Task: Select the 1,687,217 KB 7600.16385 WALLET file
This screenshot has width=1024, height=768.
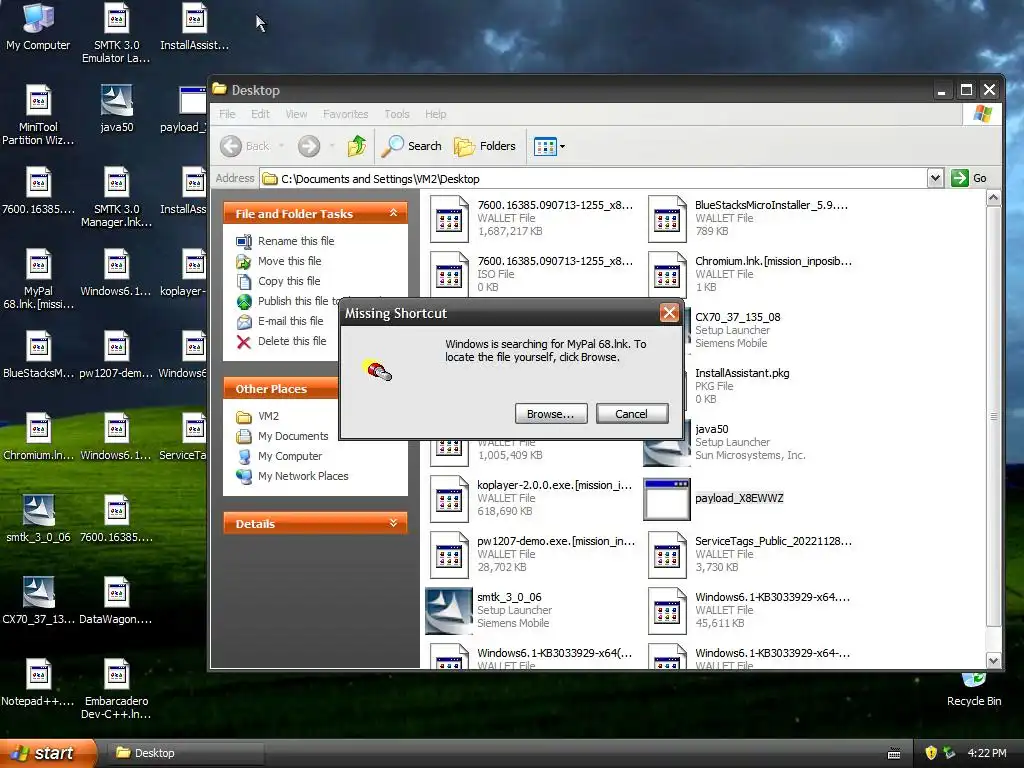Action: [x=532, y=218]
